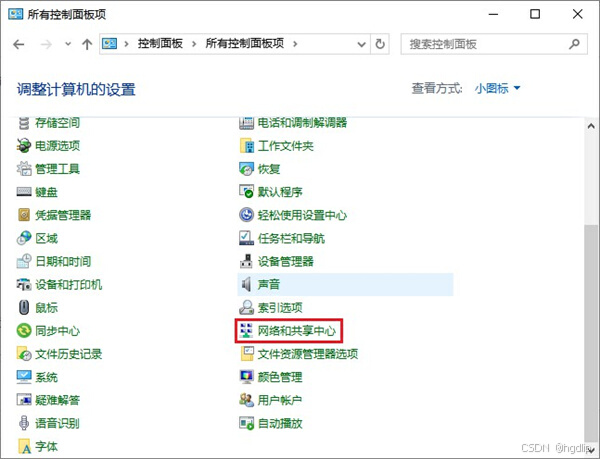Open the 索引选项 icon
The image size is (600, 459).
click(x=246, y=308)
